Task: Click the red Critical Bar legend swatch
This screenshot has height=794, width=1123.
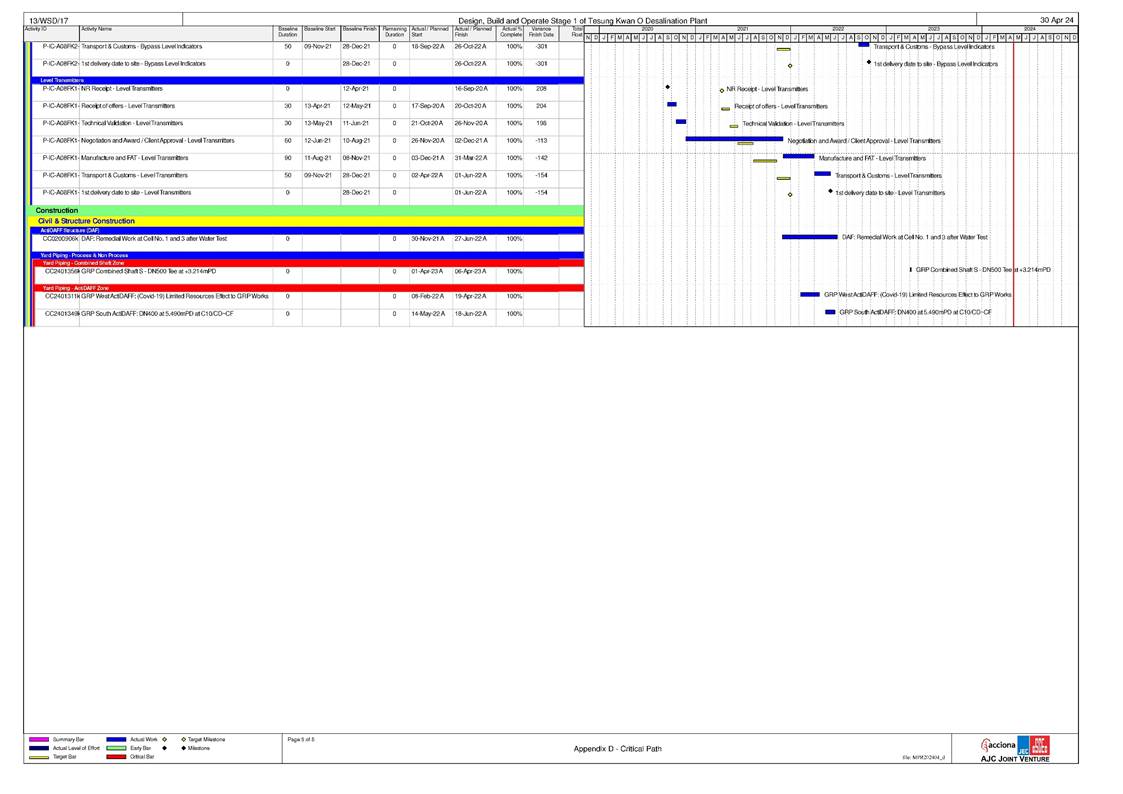Action: click(116, 757)
